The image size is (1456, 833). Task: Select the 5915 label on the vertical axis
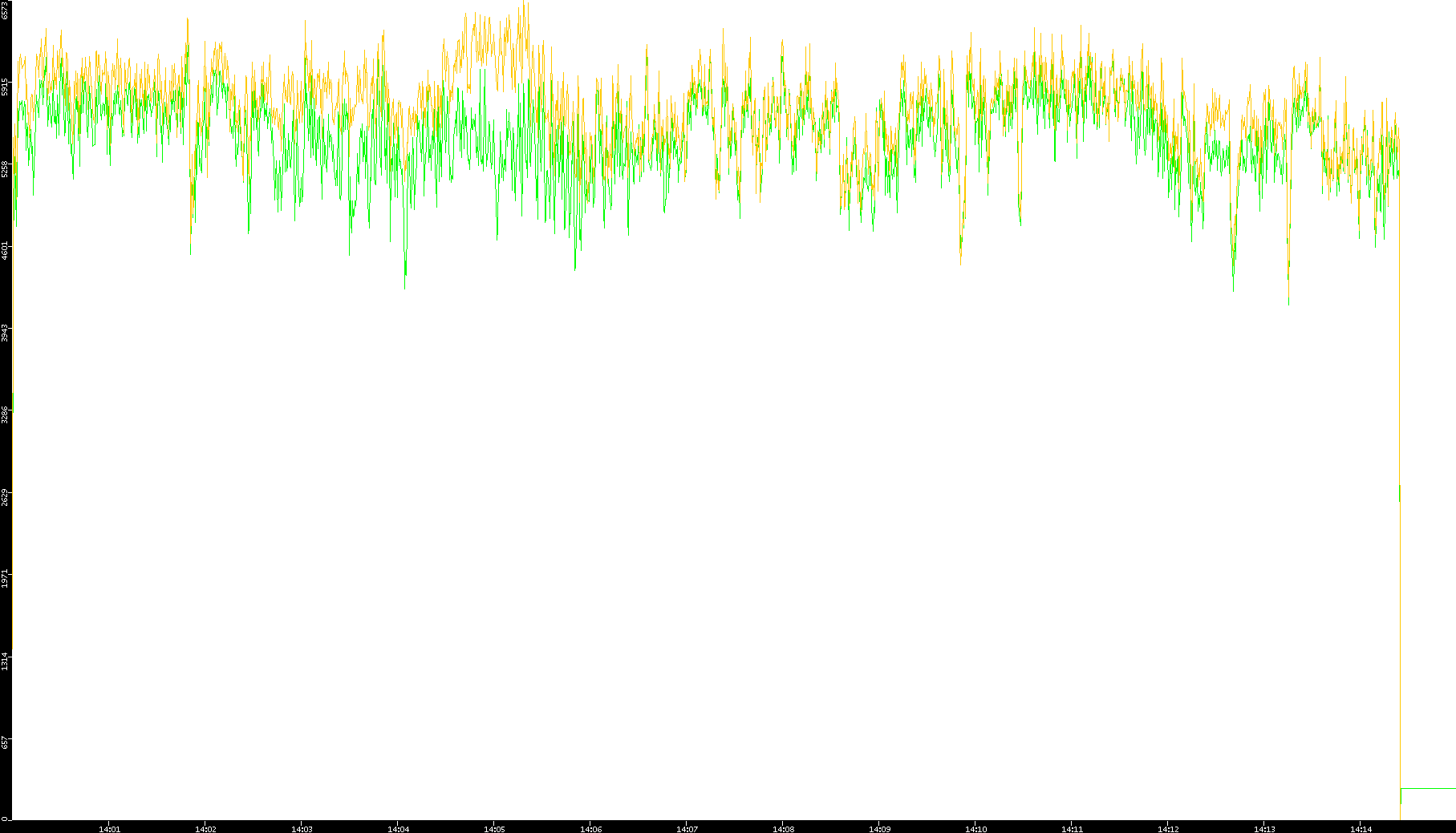pyautogui.click(x=5, y=87)
